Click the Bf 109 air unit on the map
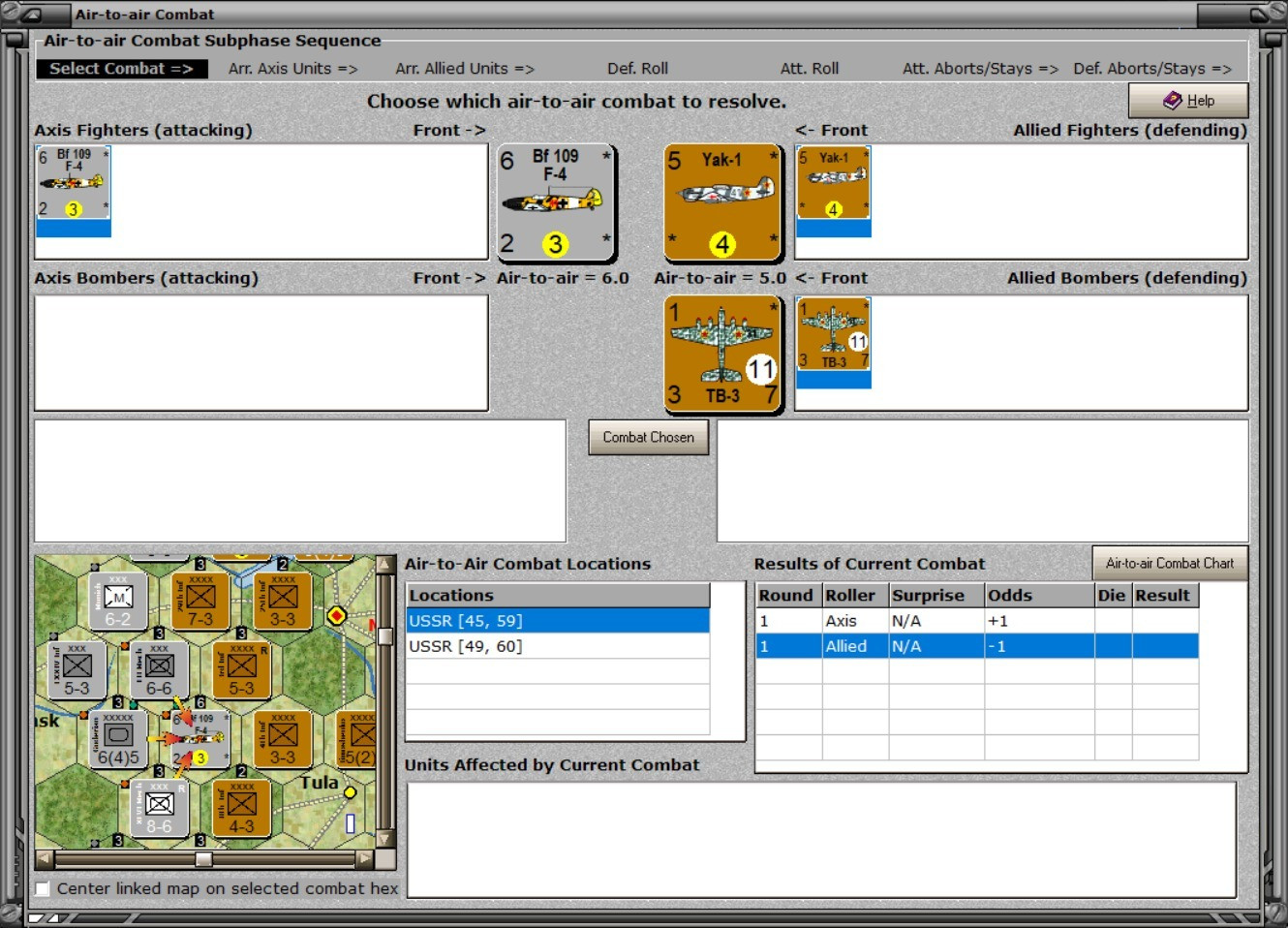 (200, 739)
